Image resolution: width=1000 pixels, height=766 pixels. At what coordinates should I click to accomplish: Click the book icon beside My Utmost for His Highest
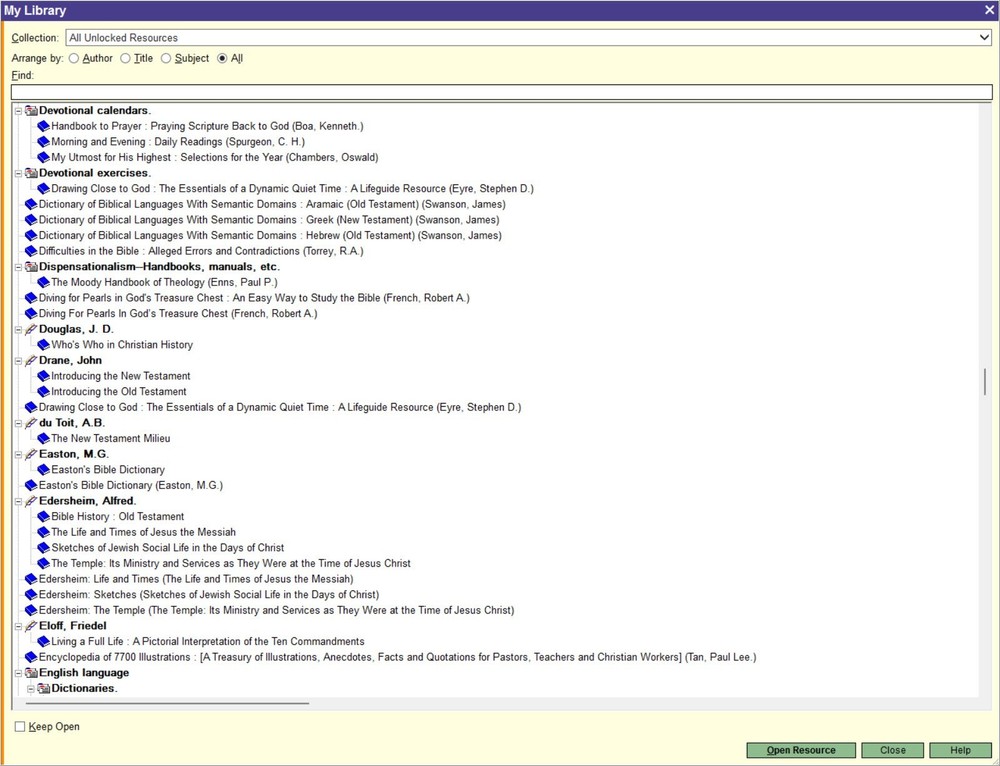tap(43, 158)
